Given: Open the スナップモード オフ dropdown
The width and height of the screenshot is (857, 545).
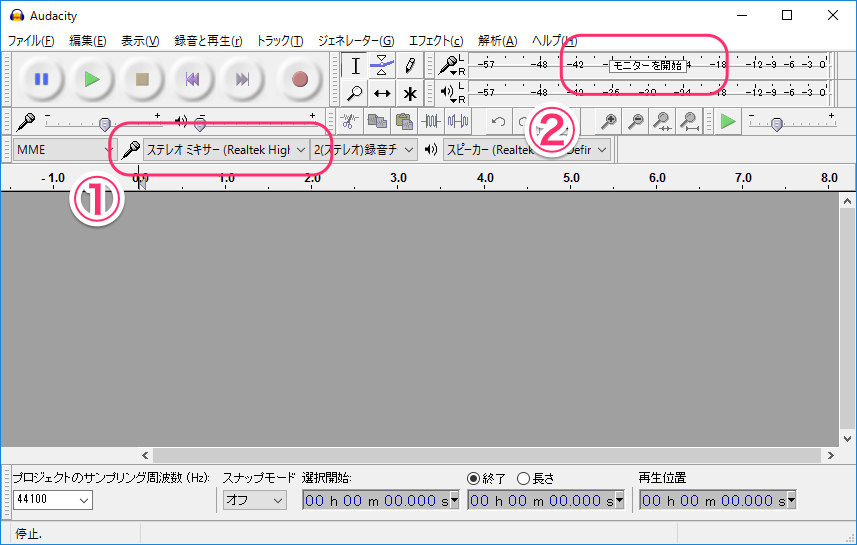Looking at the screenshot, I should pyautogui.click(x=255, y=500).
